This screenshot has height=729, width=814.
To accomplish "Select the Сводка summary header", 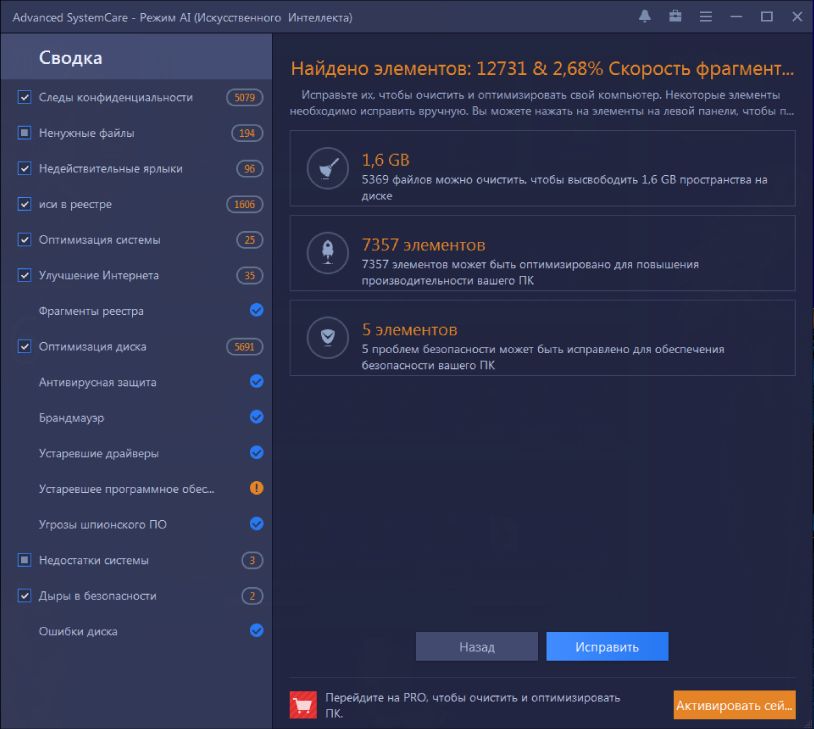I will 70,58.
